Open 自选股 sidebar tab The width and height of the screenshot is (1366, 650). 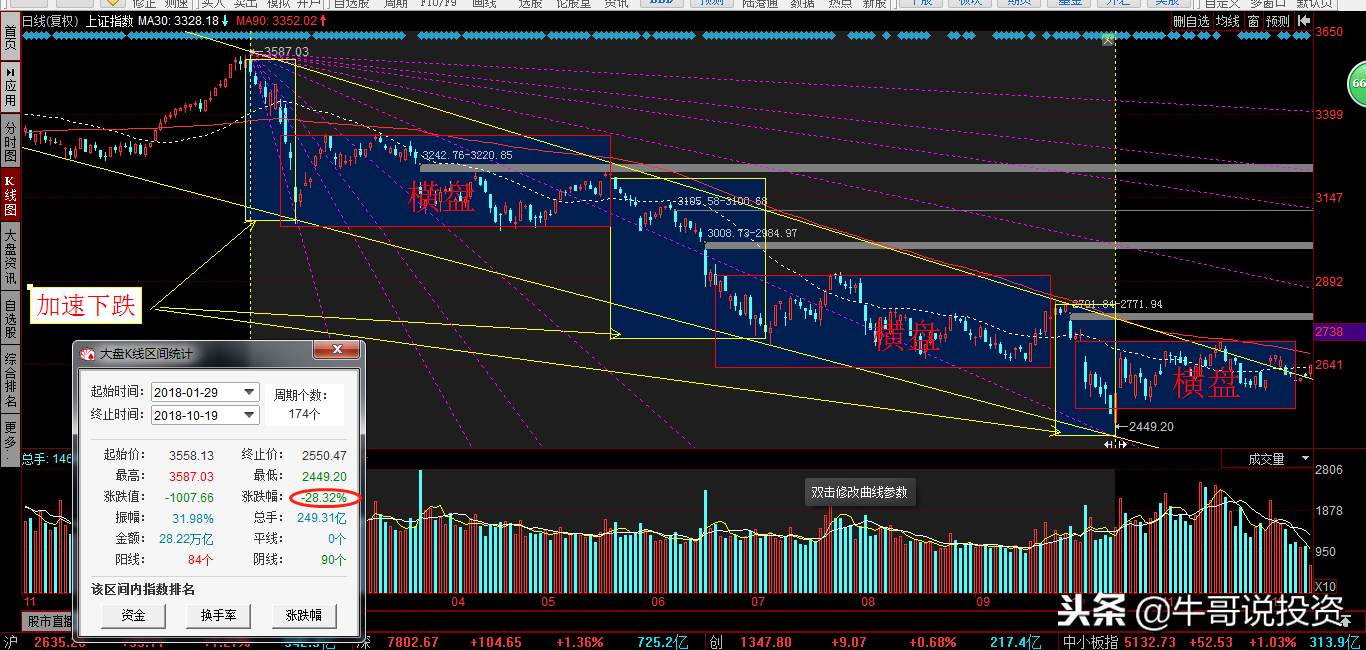click(x=10, y=318)
